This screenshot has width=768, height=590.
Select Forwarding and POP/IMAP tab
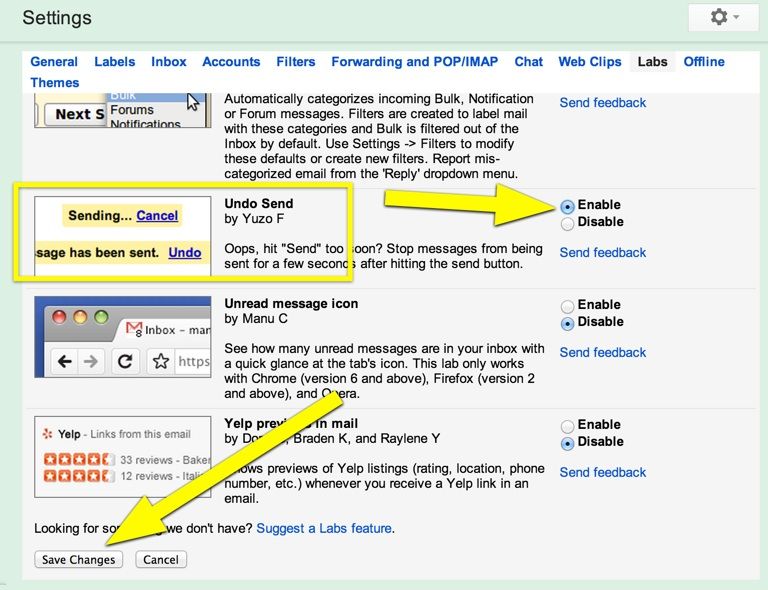coord(415,62)
